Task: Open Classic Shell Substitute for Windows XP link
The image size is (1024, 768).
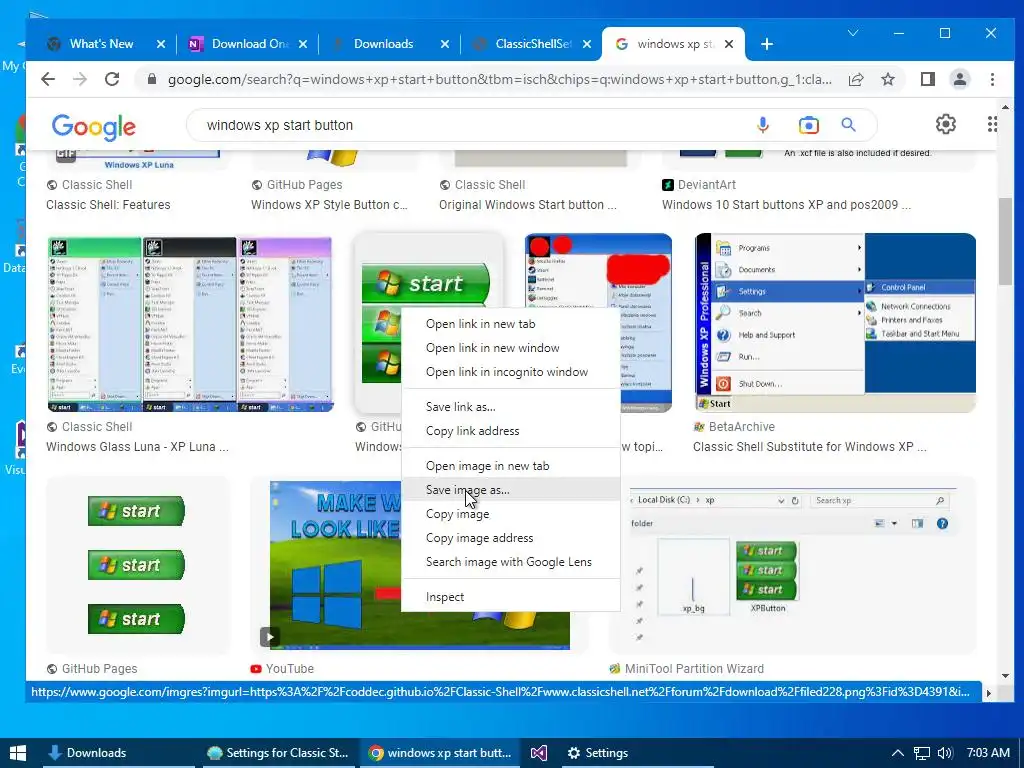Action: click(x=810, y=447)
